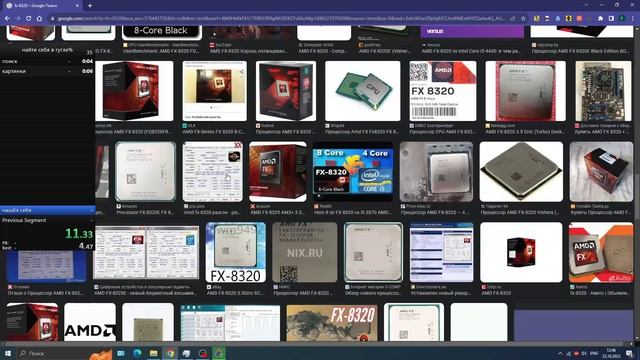This screenshot has height=360, width=640.
Task: Open the NIX.RU watermarked CPU image
Action: coord(304,252)
